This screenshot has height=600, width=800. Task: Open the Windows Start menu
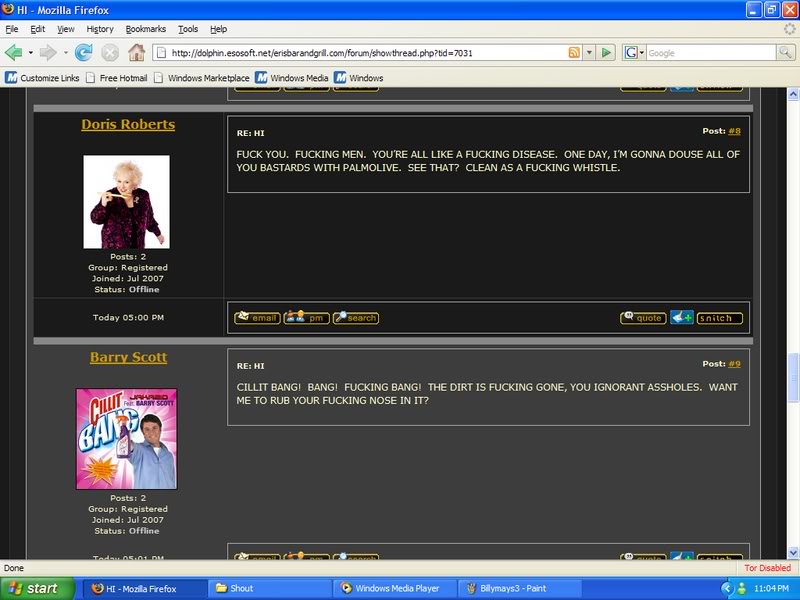pos(37,588)
